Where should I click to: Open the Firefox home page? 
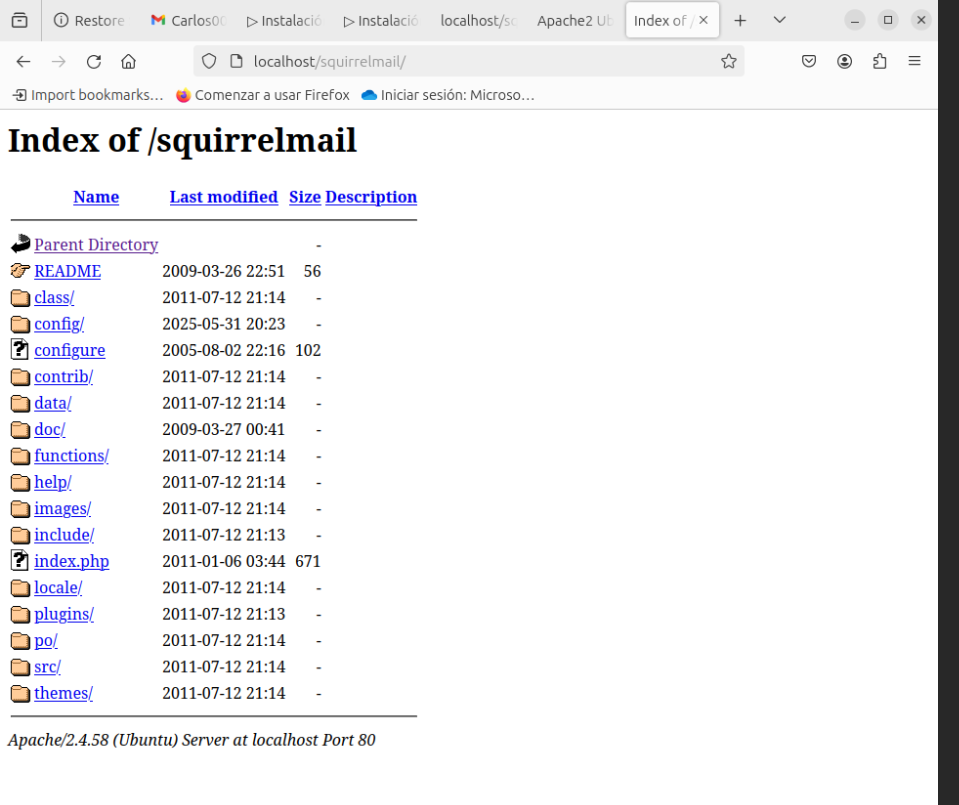pos(128,61)
